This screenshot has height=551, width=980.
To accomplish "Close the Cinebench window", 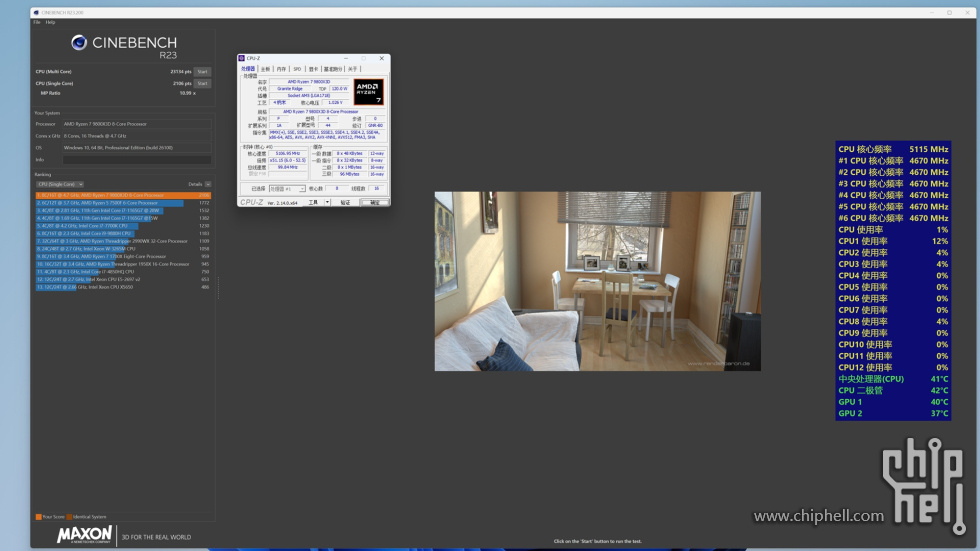I will [967, 12].
